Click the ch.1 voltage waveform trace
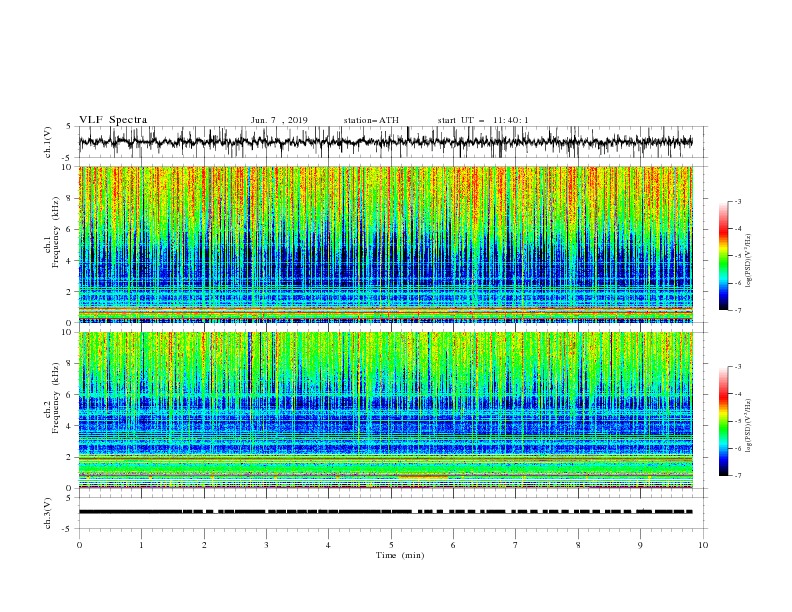 click(x=385, y=142)
